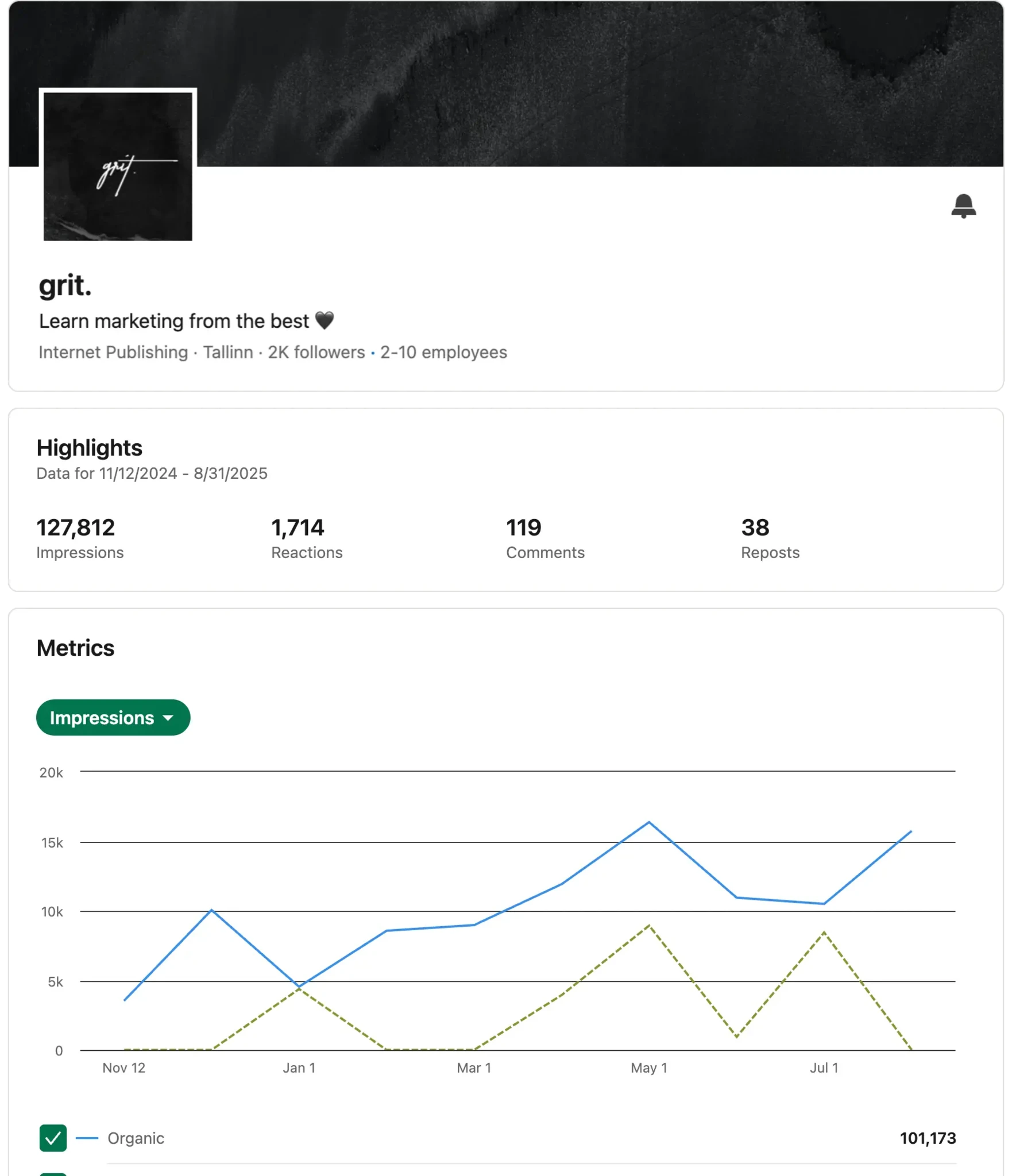Click the May 1 organic peak point

649,822
